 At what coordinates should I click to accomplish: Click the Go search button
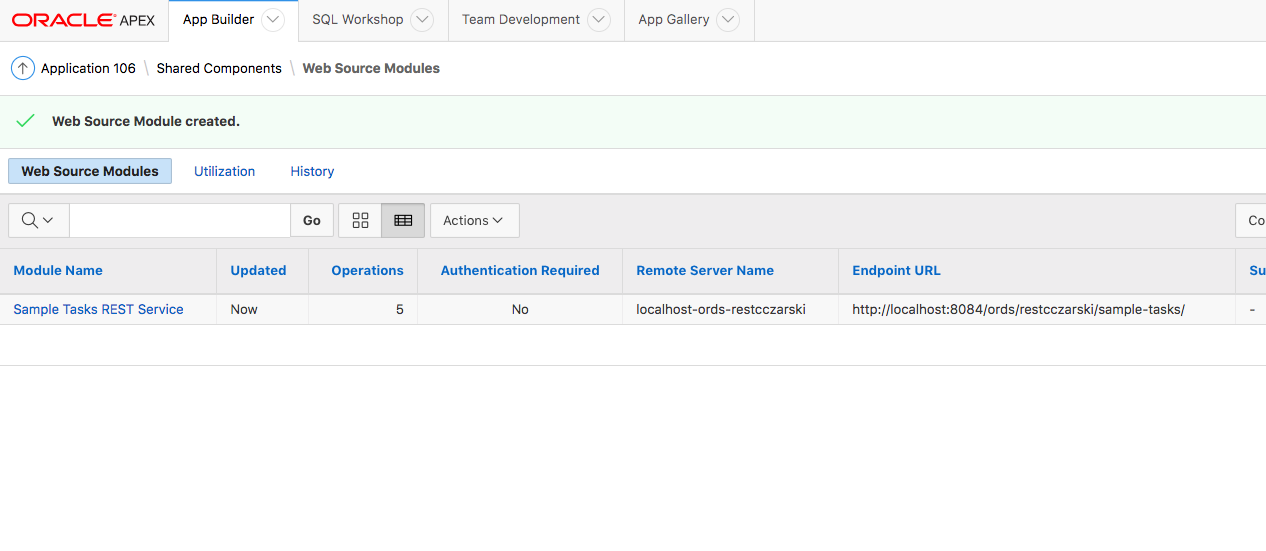pyautogui.click(x=312, y=220)
